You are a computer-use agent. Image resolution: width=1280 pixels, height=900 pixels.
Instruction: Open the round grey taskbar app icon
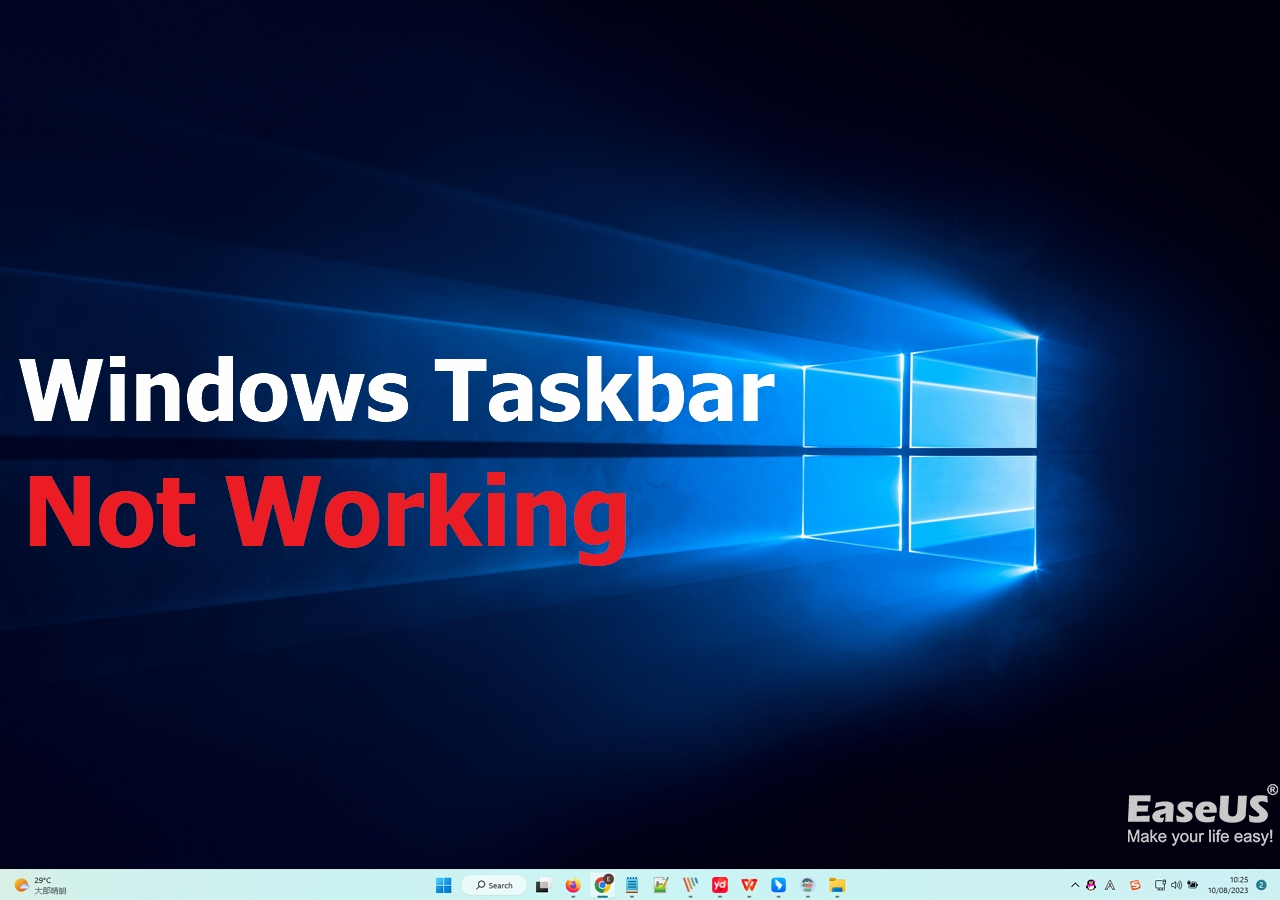808,885
